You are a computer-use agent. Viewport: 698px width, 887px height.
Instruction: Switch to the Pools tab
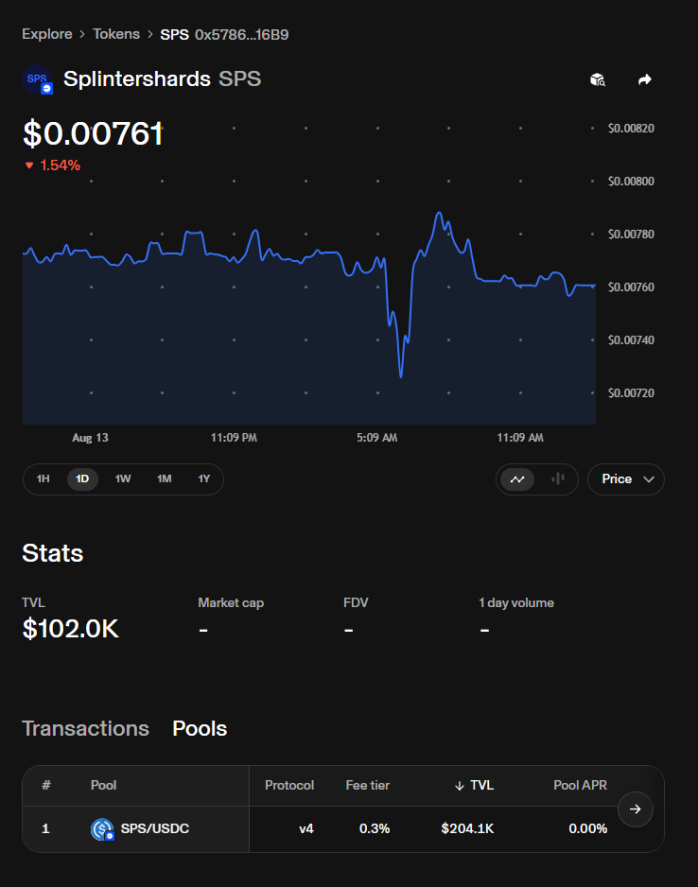coord(200,729)
